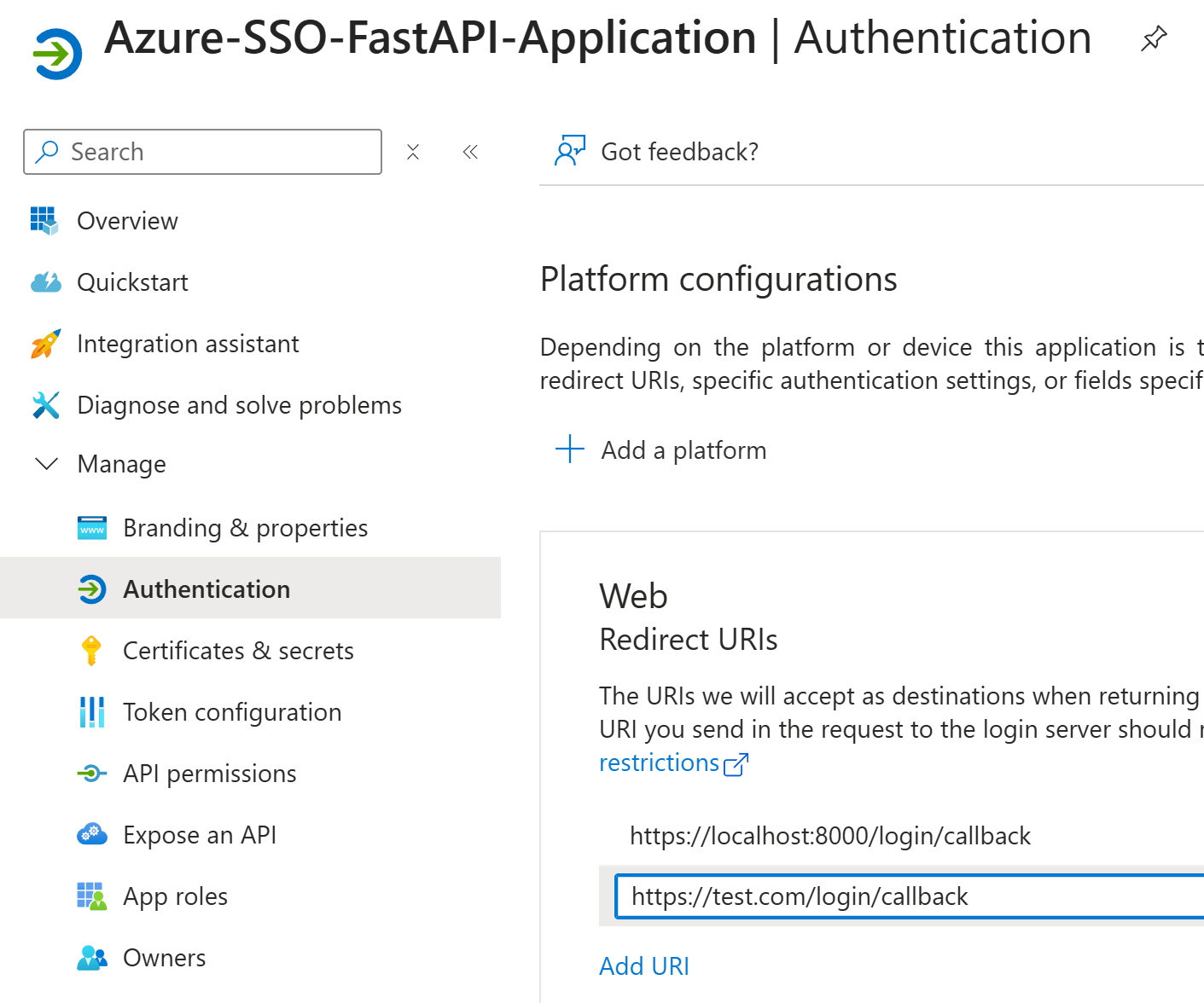Screen dimensions: 1204x1003
Task: Collapse the sidebar with double chevron
Action: (470, 152)
